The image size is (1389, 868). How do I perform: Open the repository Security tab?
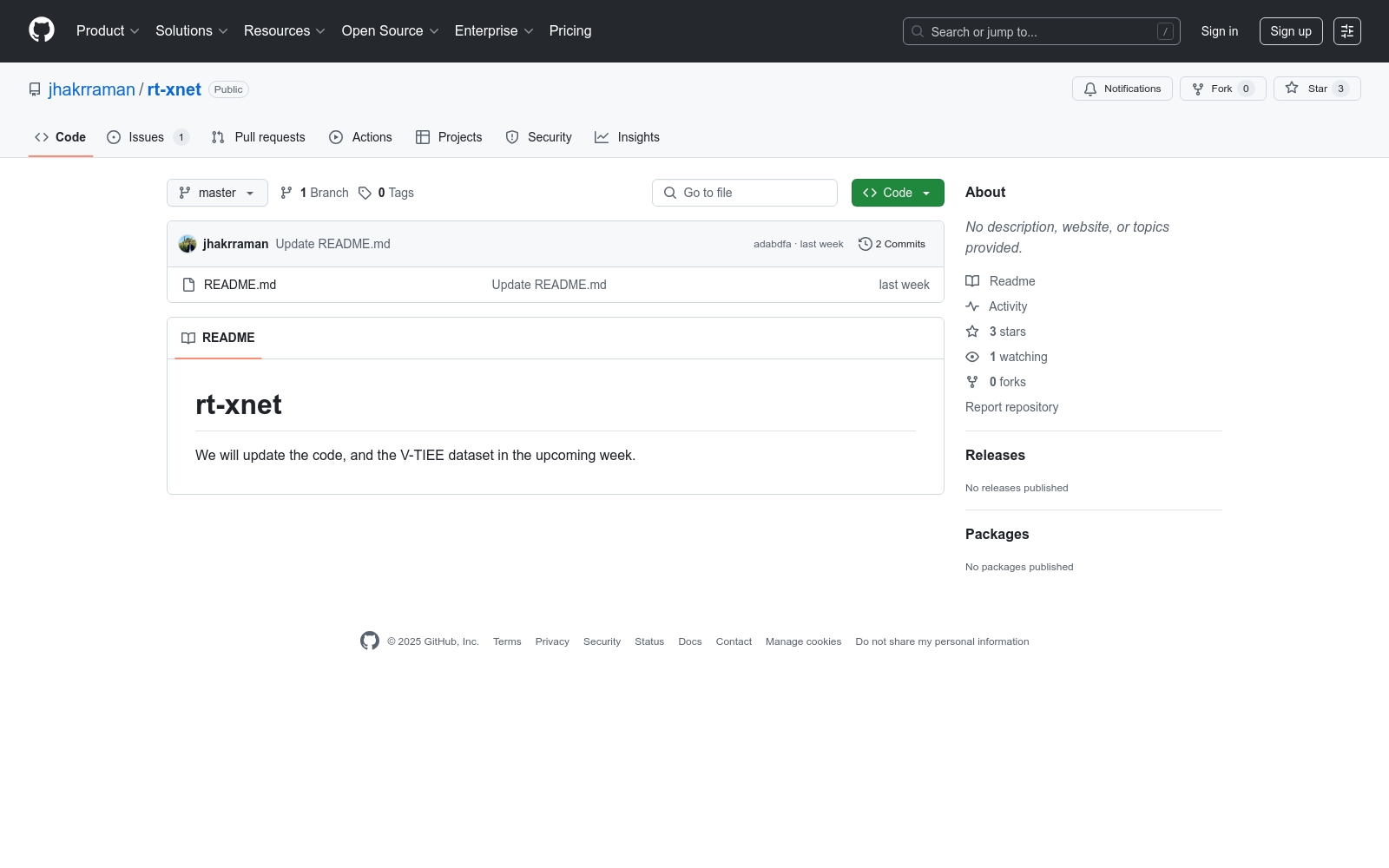click(x=538, y=137)
